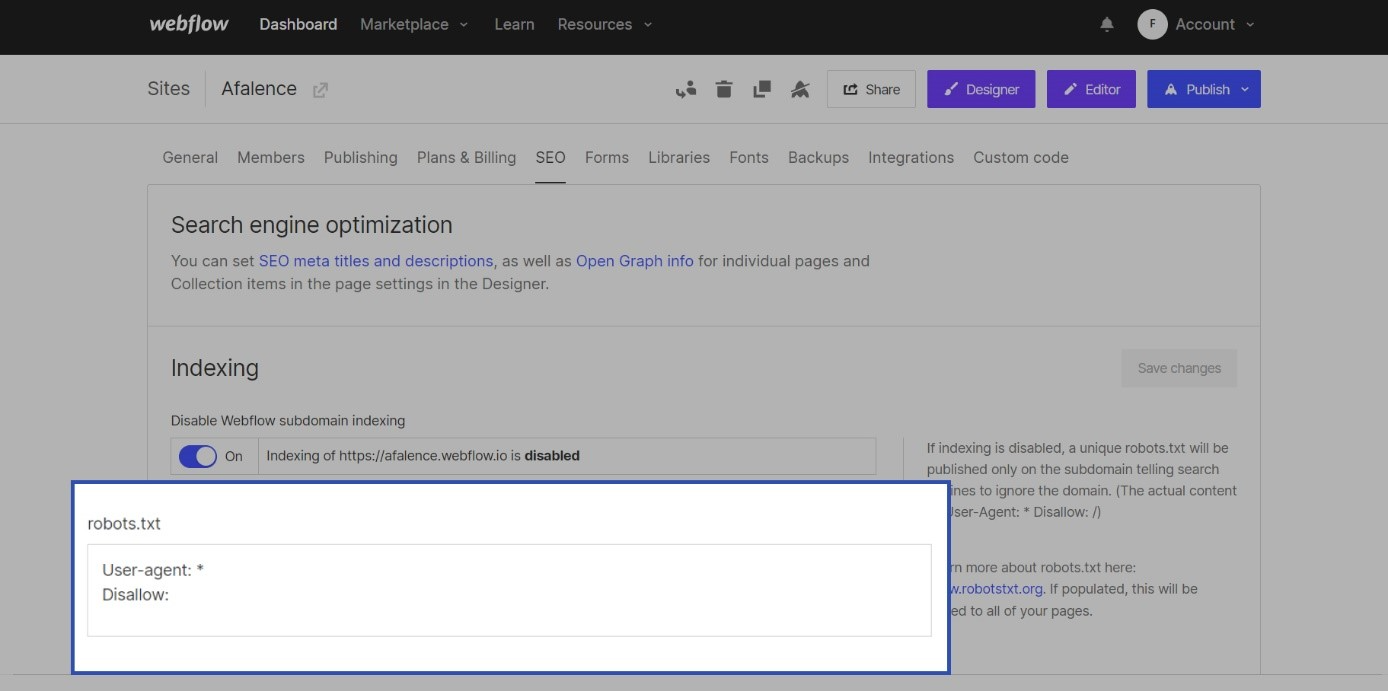Open the Afalence site external link icon
Viewport: 1388px width, 691px height.
[x=320, y=90]
